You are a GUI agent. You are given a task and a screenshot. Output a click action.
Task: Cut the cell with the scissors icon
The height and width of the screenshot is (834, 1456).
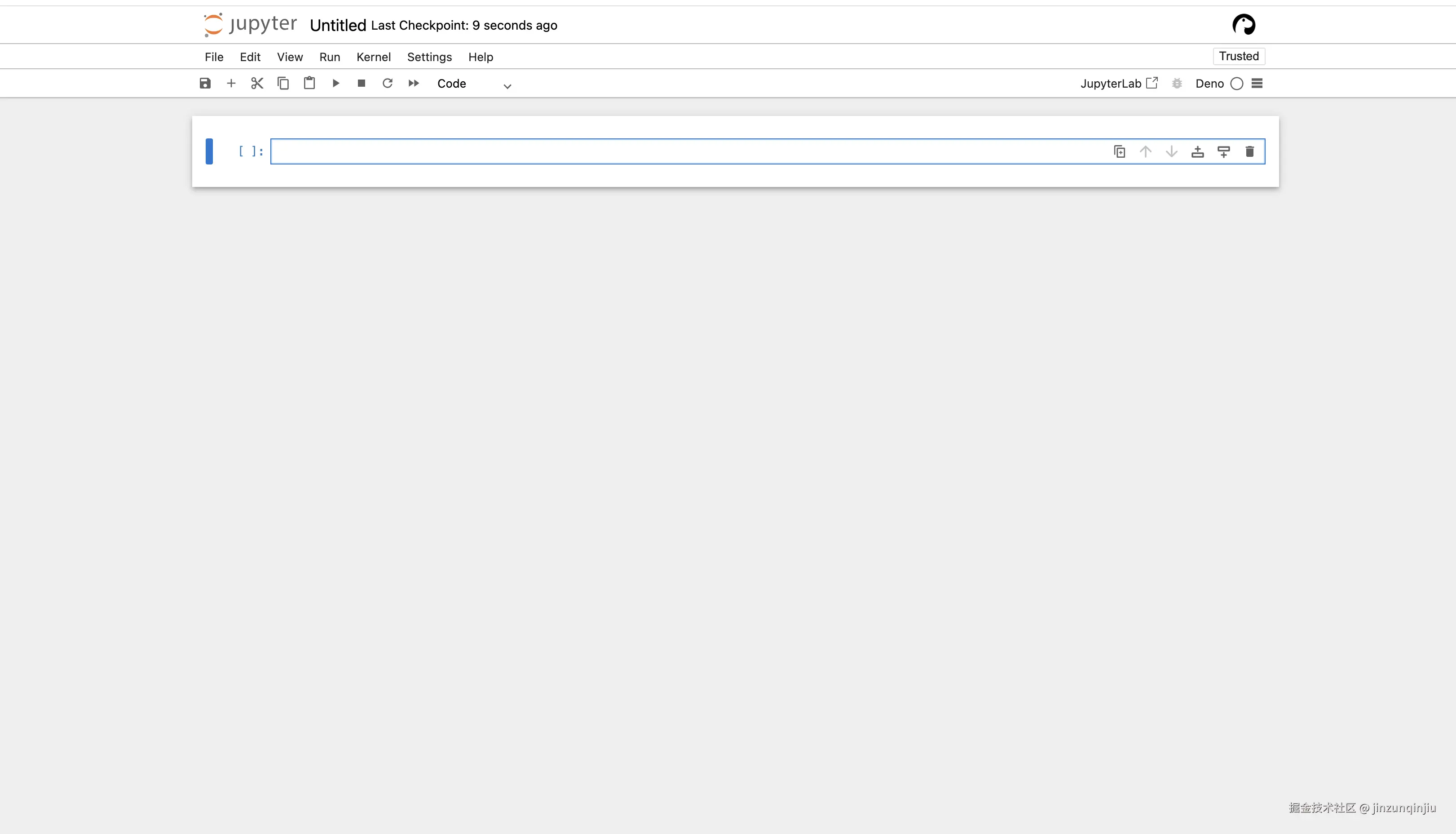pos(257,84)
